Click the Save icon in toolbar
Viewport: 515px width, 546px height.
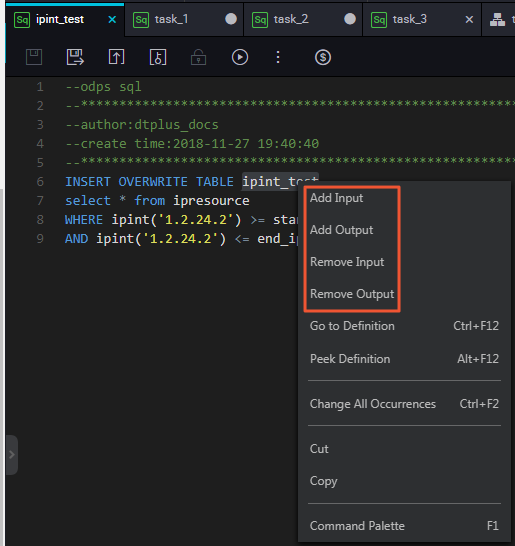click(x=34, y=57)
